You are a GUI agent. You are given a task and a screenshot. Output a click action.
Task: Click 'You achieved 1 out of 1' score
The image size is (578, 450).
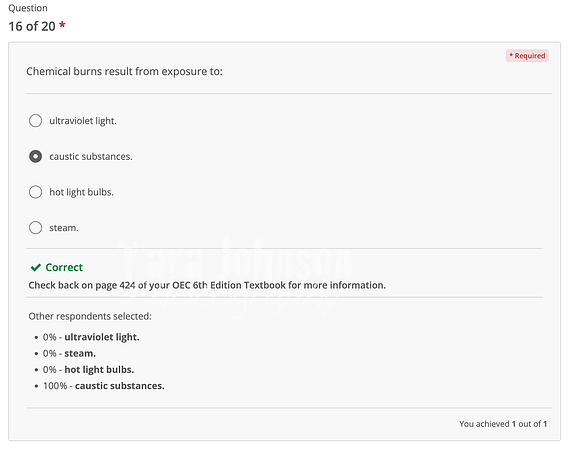point(503,424)
